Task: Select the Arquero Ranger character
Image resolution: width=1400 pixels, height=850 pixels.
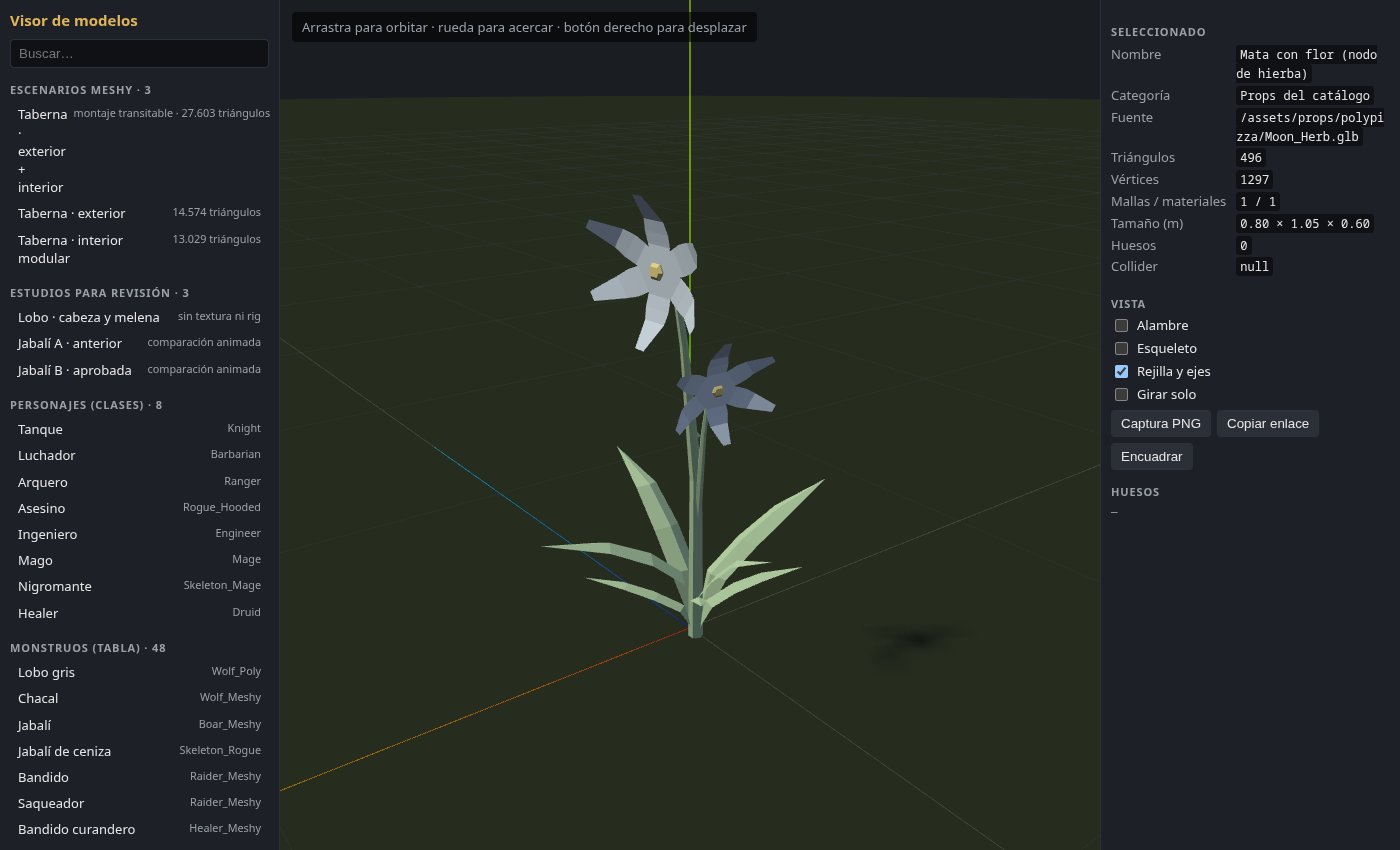Action: (139, 482)
